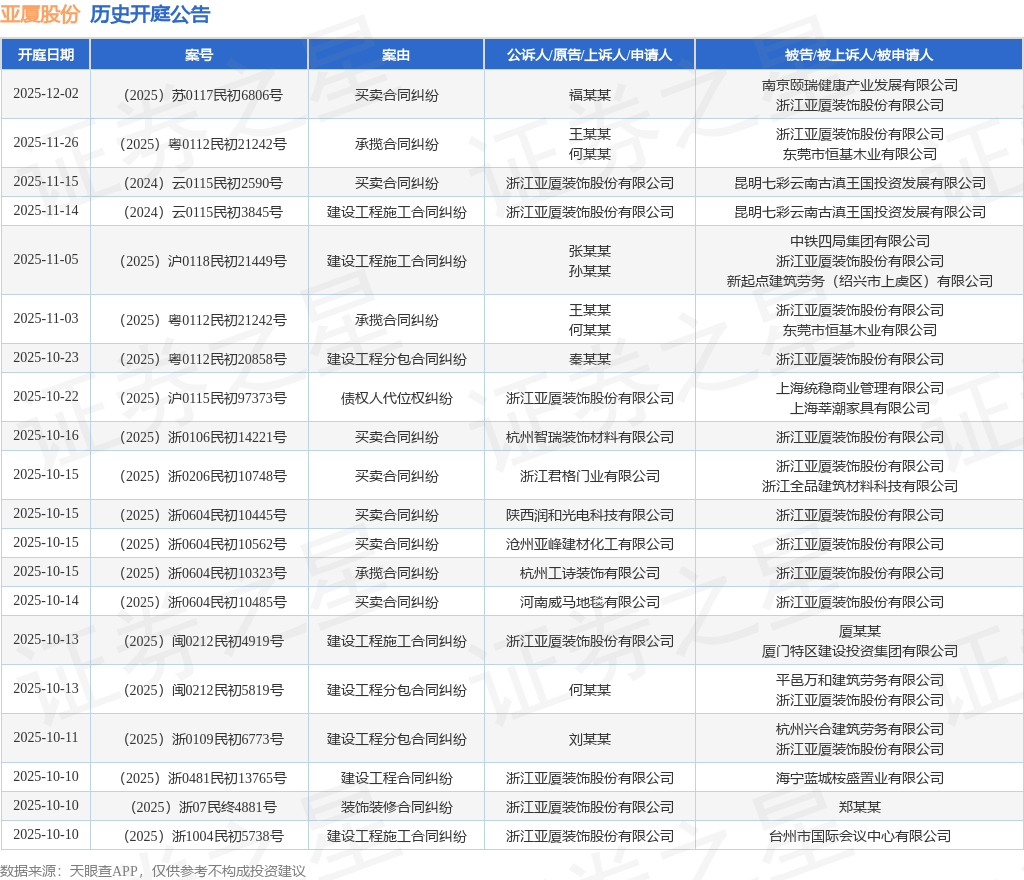Select the 案号 column header
This screenshot has height=880, width=1024.
pyautogui.click(x=199, y=55)
